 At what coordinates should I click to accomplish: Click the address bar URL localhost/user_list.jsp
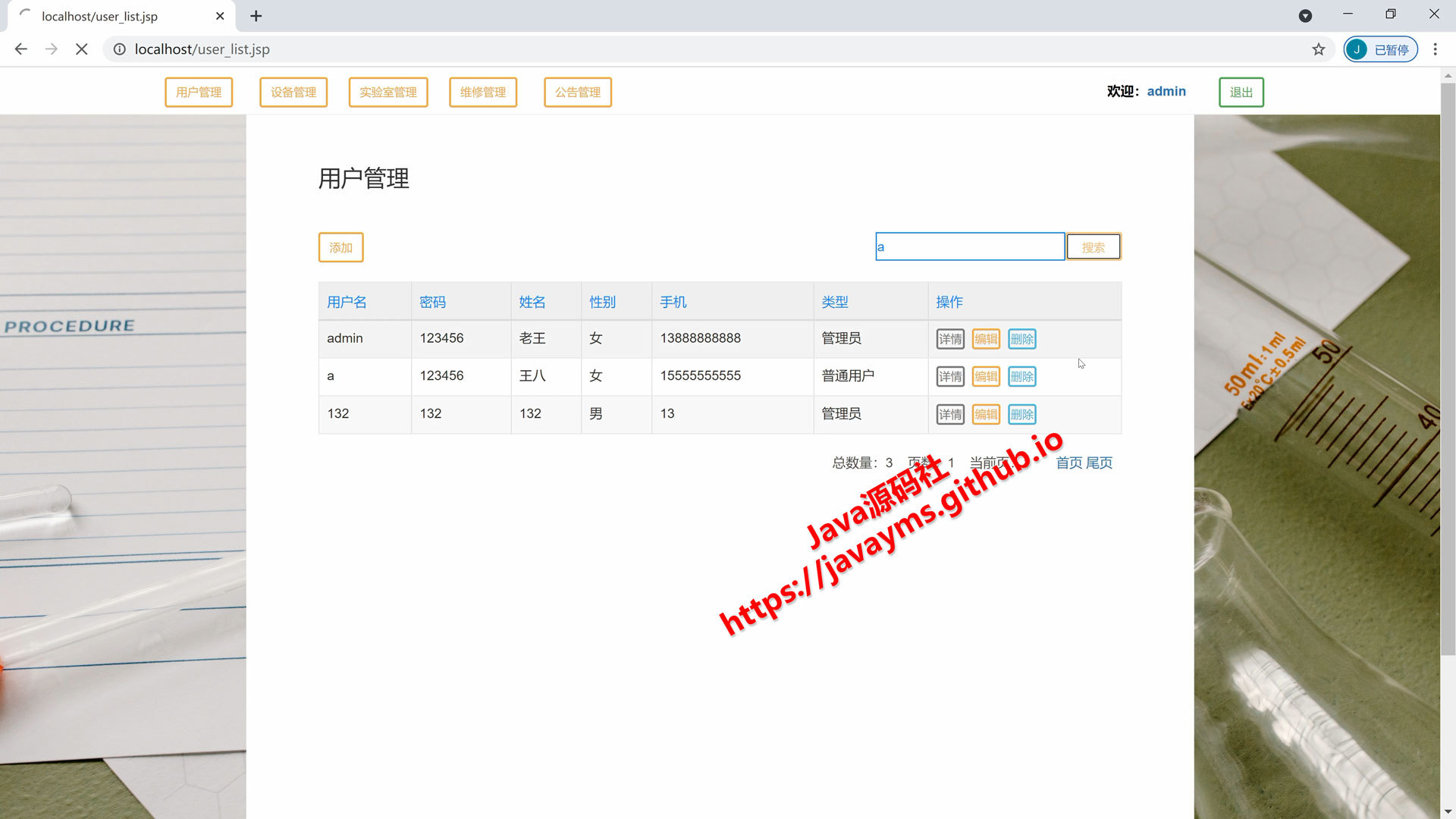coord(202,49)
